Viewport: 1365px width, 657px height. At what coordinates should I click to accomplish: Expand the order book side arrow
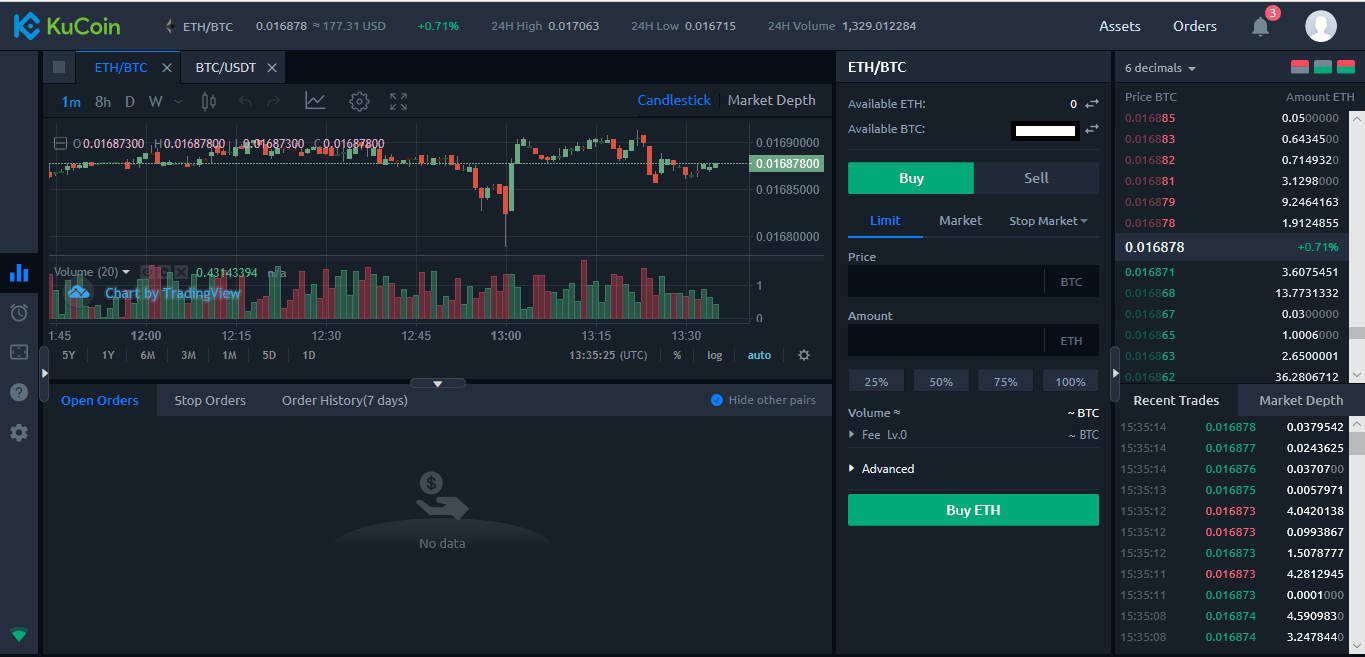pos(1115,373)
